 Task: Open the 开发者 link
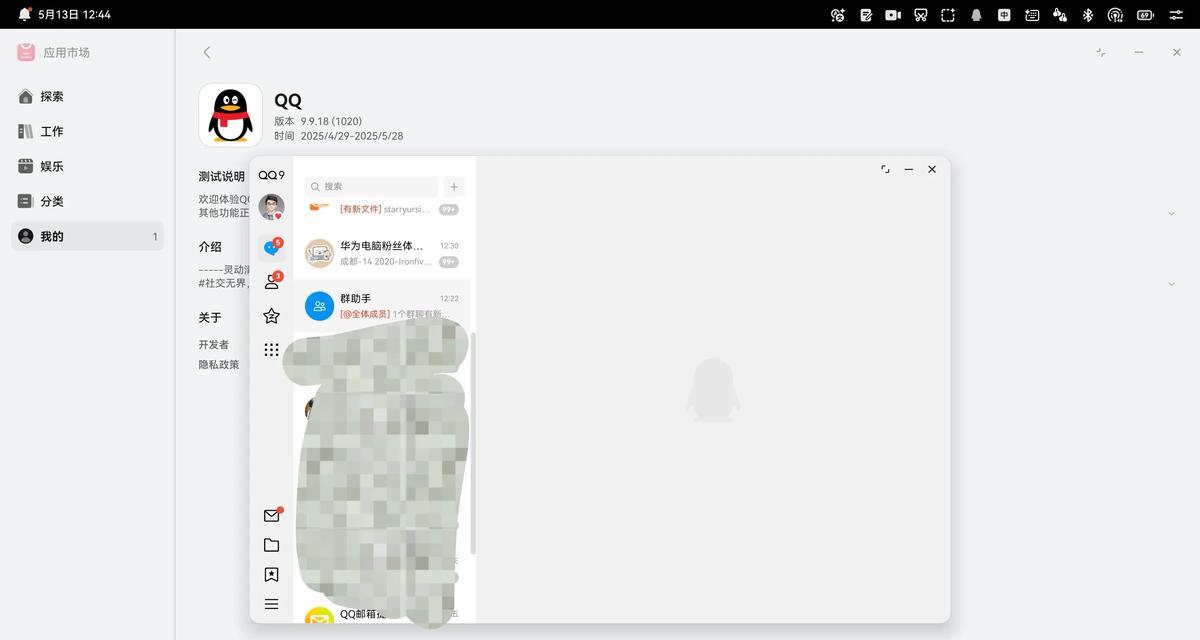click(213, 344)
